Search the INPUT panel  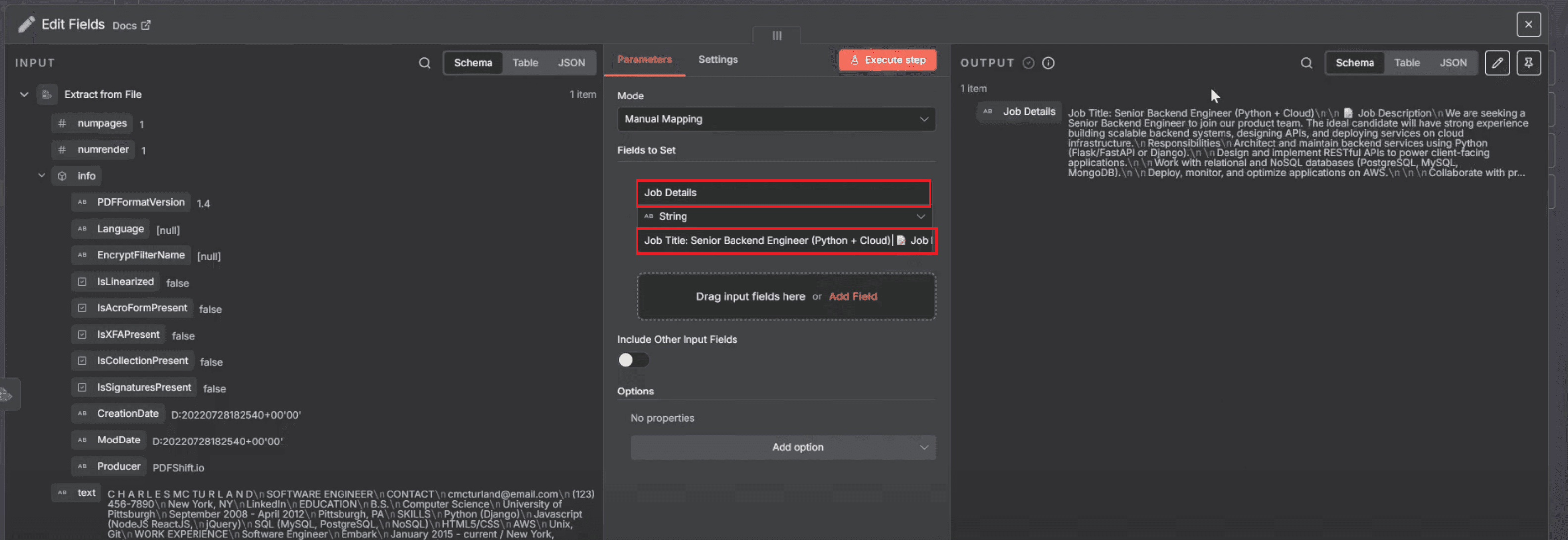424,63
